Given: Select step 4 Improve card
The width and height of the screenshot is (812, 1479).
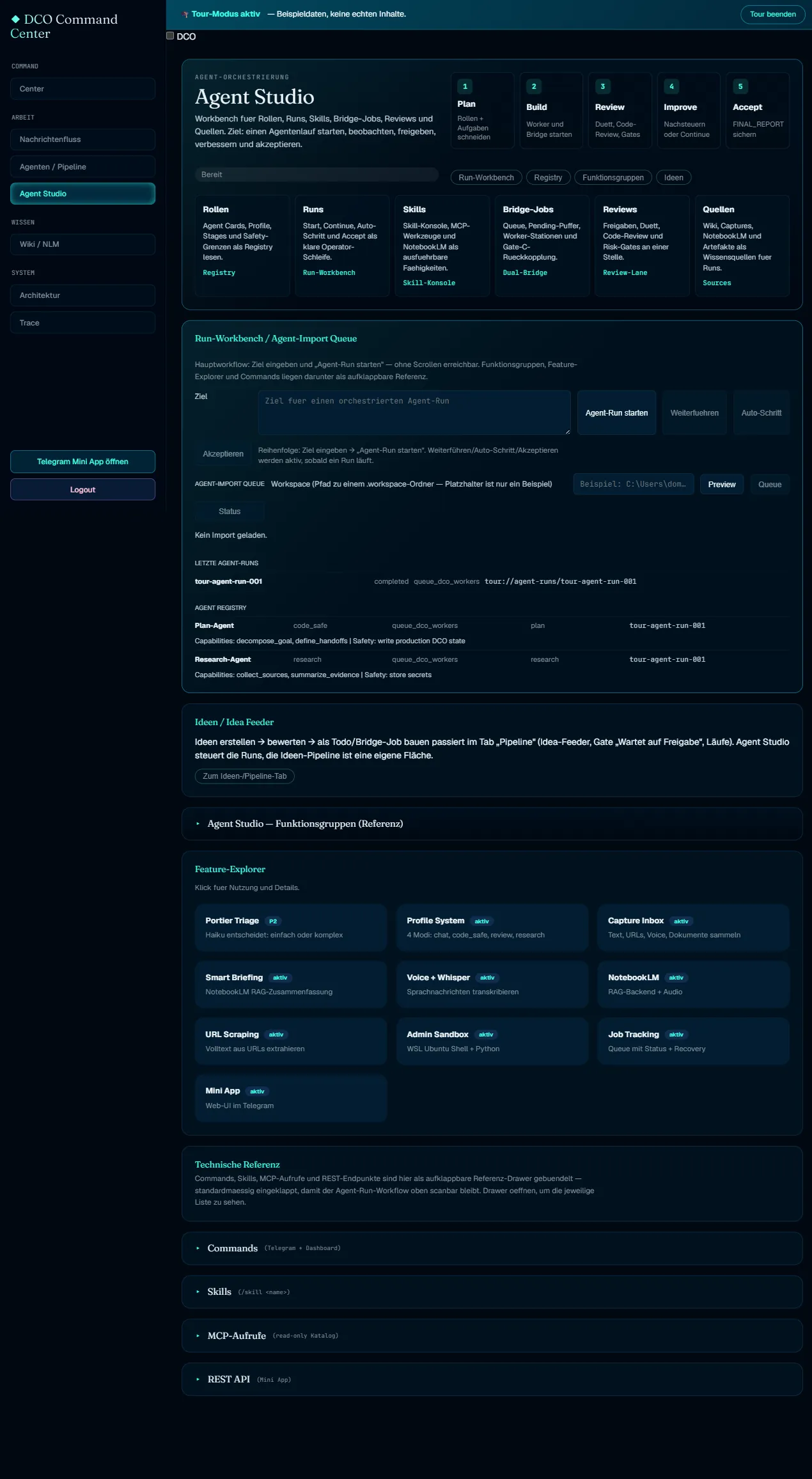Looking at the screenshot, I should (x=689, y=111).
